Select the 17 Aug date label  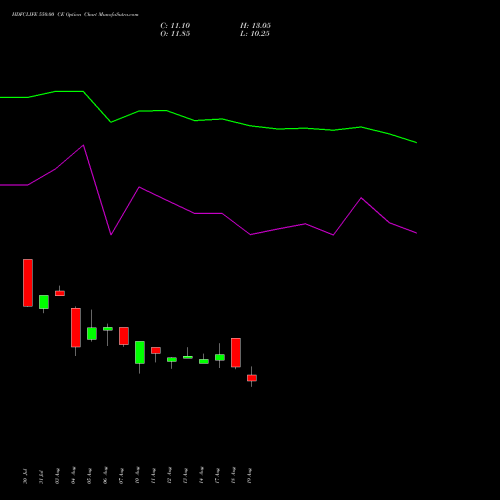(217, 475)
